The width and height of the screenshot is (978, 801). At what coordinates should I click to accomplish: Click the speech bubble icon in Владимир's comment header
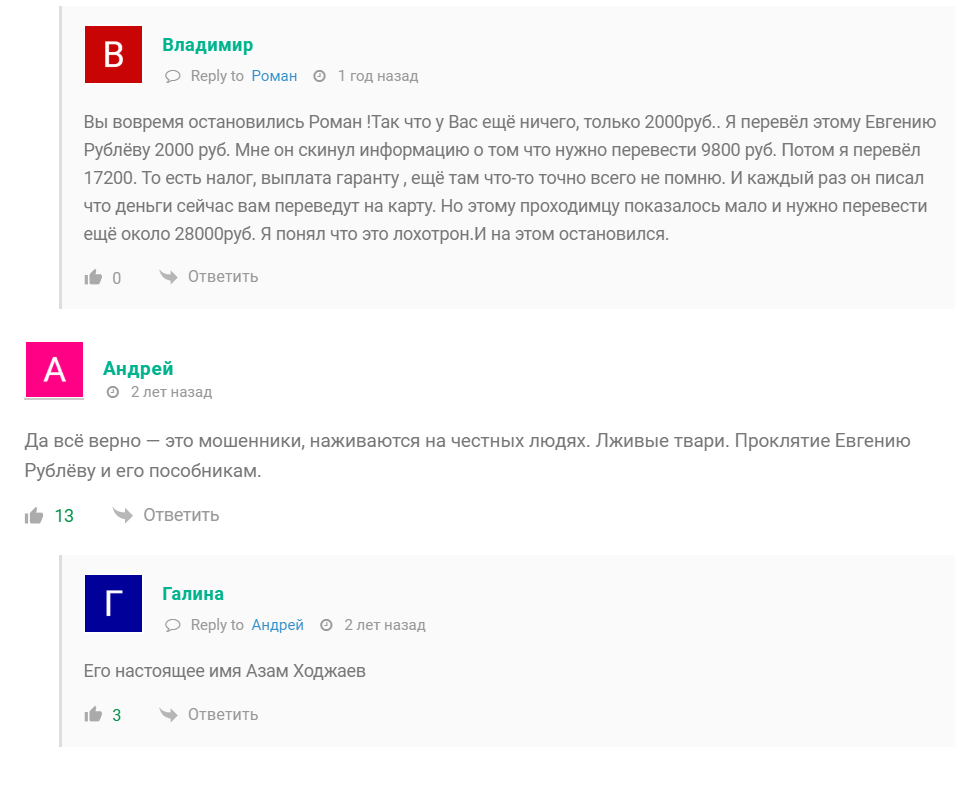[x=173, y=76]
